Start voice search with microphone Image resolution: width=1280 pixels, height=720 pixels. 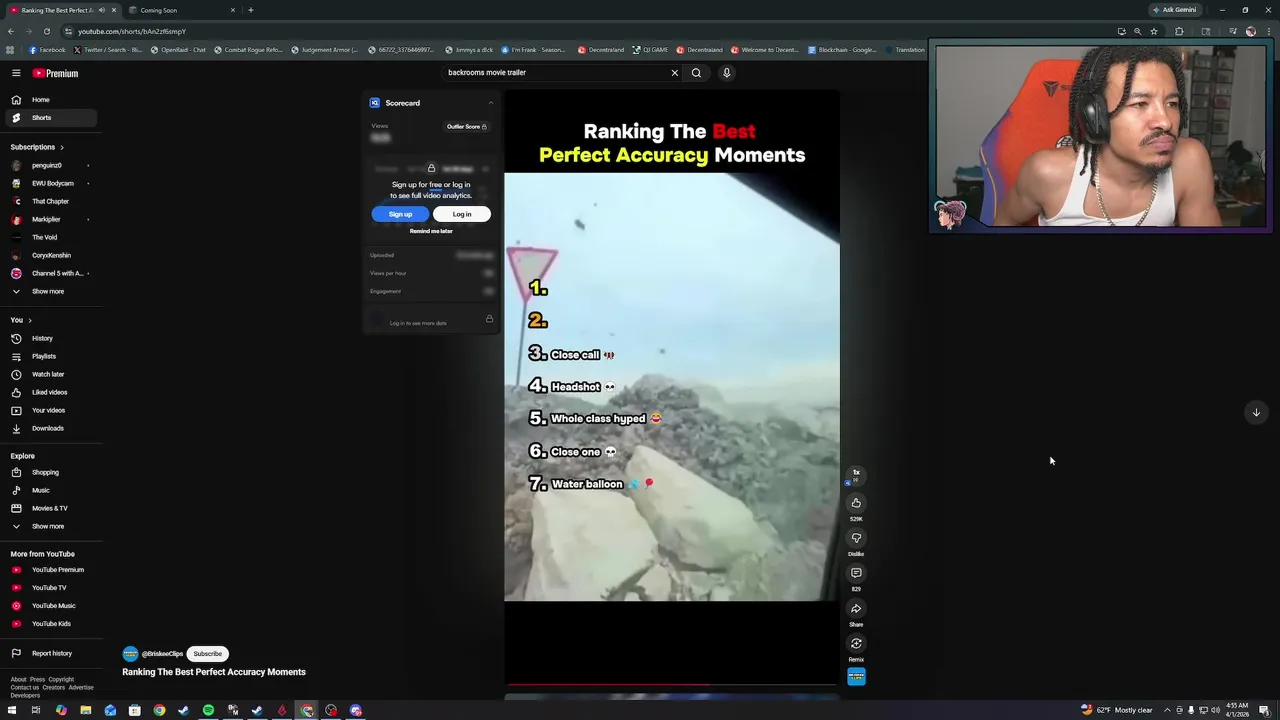click(x=727, y=73)
